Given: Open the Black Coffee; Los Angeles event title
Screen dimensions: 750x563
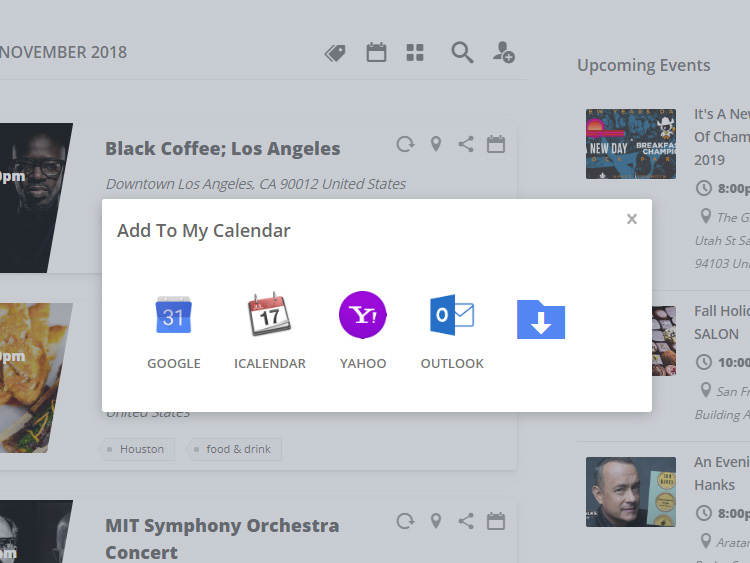Looking at the screenshot, I should (x=223, y=149).
